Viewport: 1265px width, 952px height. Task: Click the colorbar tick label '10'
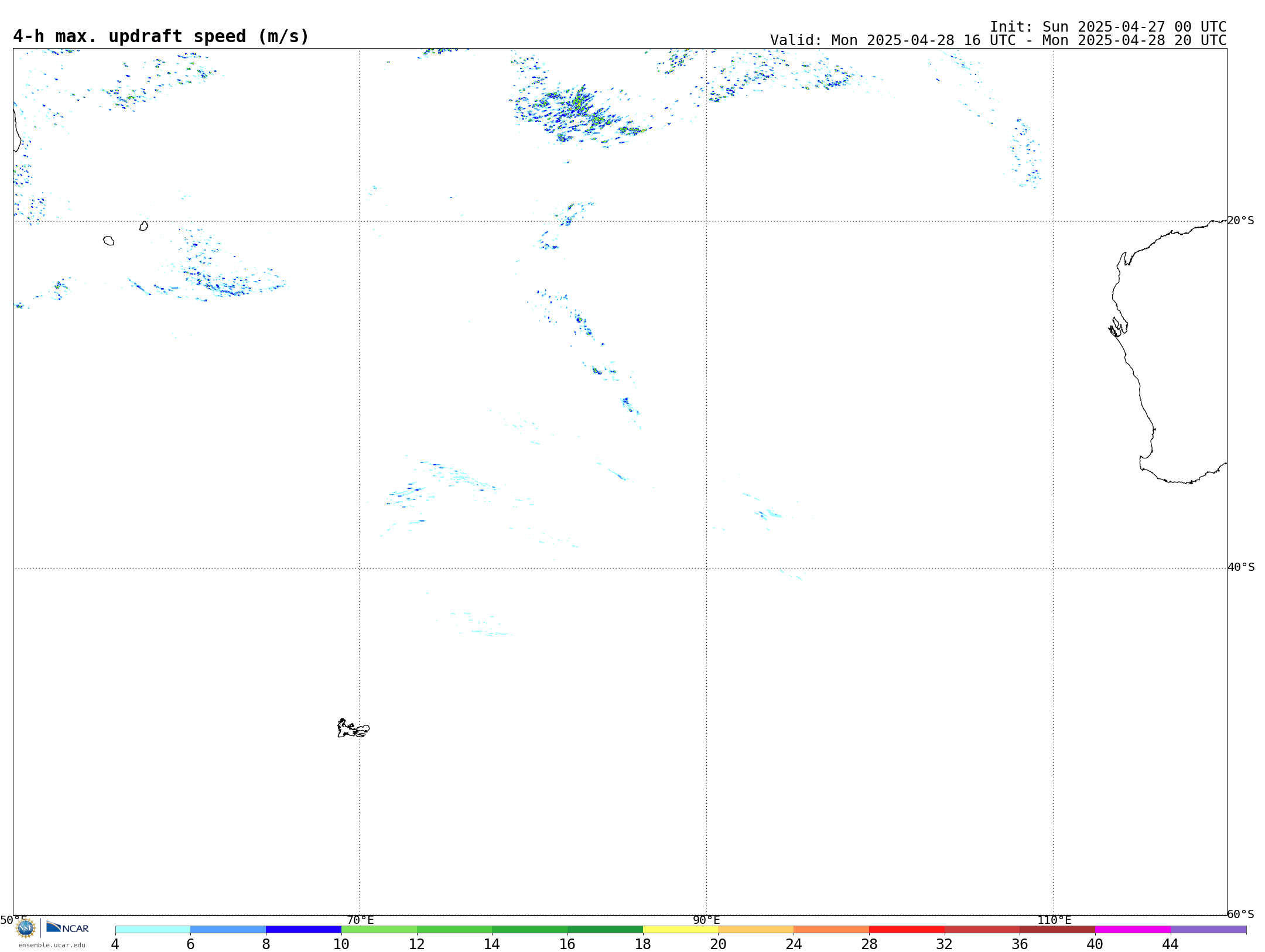(x=341, y=944)
